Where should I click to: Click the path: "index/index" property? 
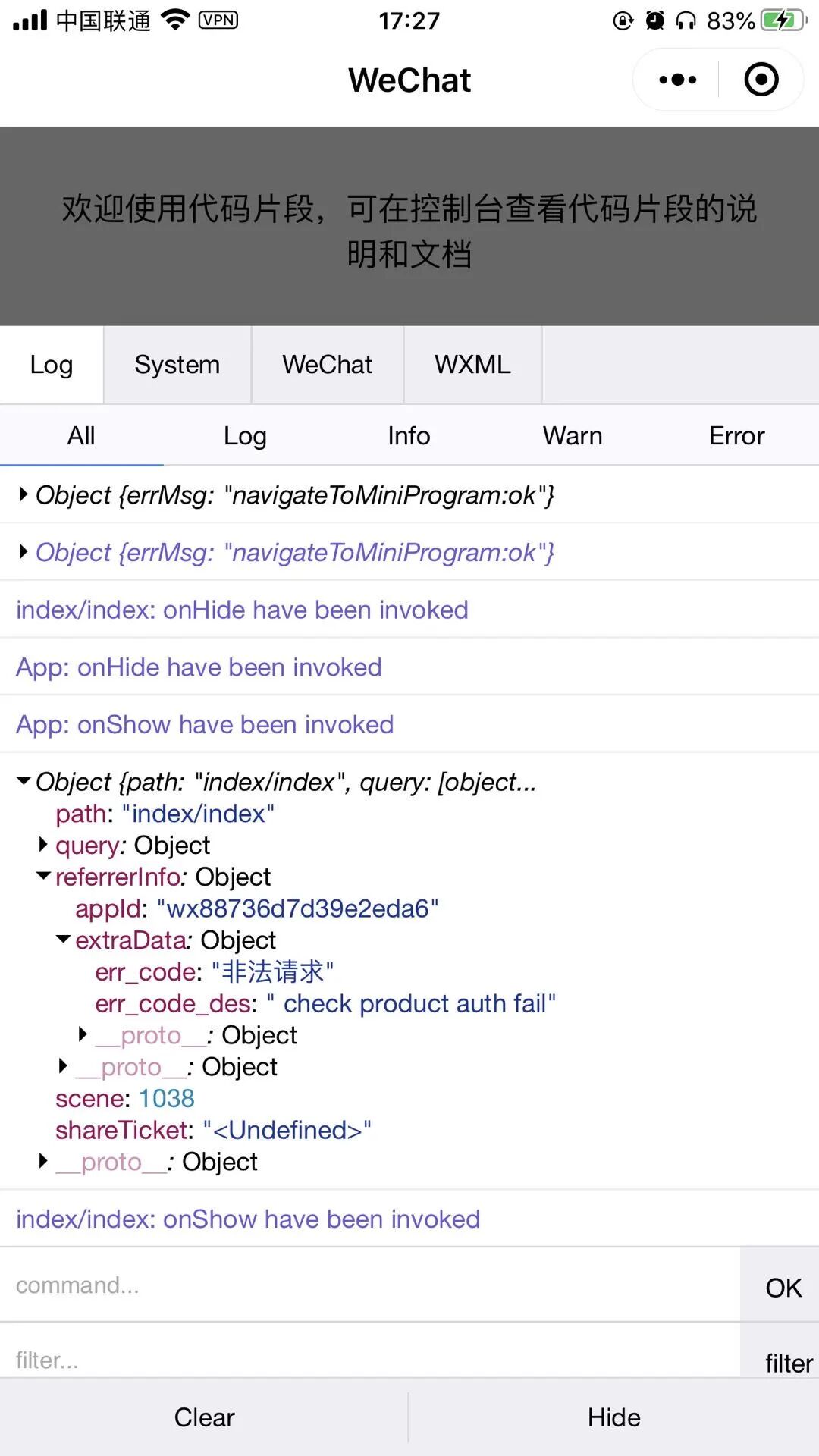[165, 814]
